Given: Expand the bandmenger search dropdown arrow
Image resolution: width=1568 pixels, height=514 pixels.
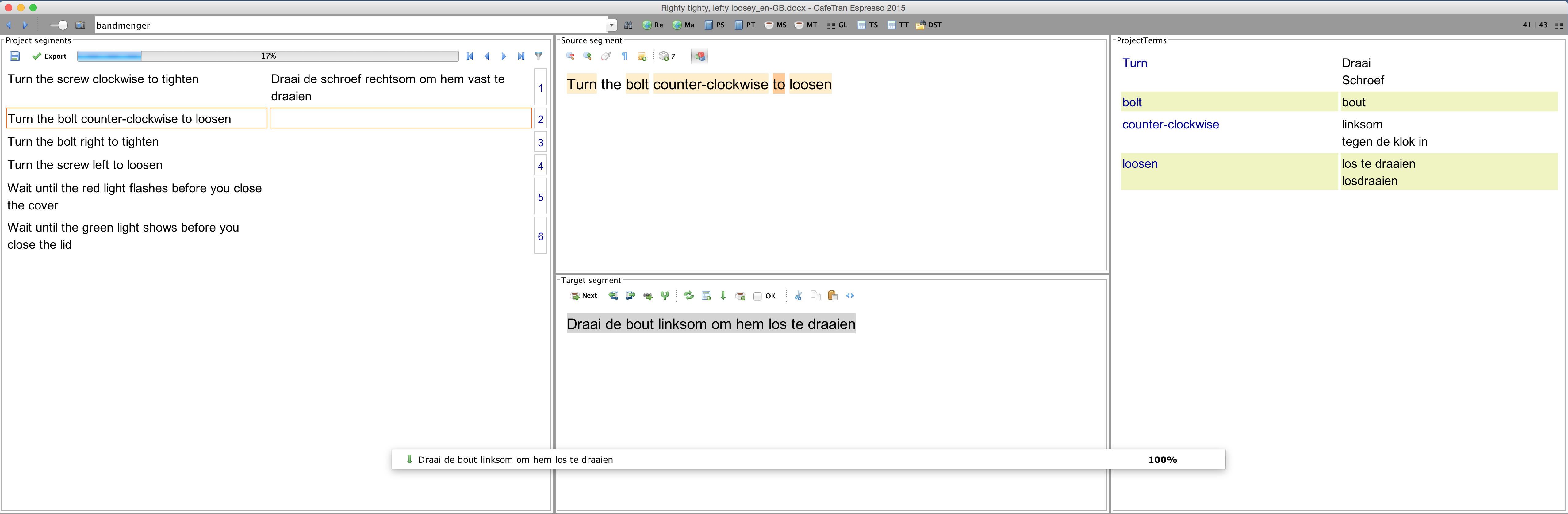Looking at the screenshot, I should tap(611, 25).
